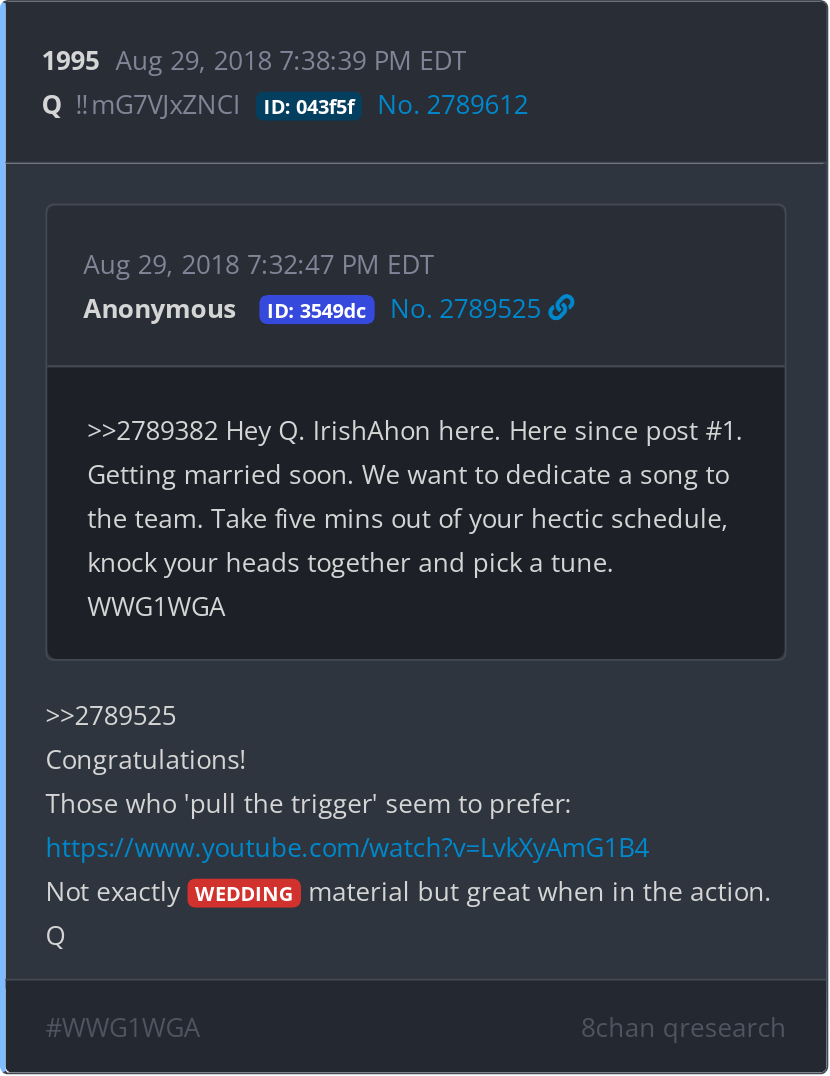Click the red WEDDING highlight tag
The height and width of the screenshot is (1076, 830).
(244, 893)
